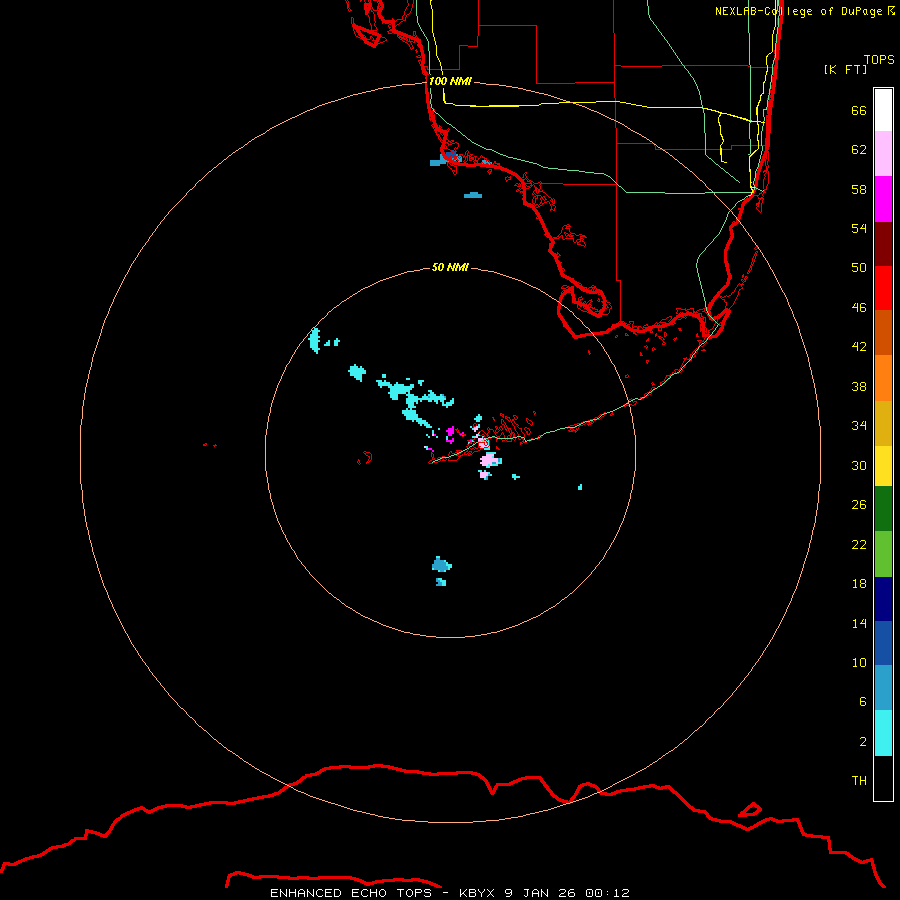Click the magenta echo cell near the radar center

(x=451, y=432)
